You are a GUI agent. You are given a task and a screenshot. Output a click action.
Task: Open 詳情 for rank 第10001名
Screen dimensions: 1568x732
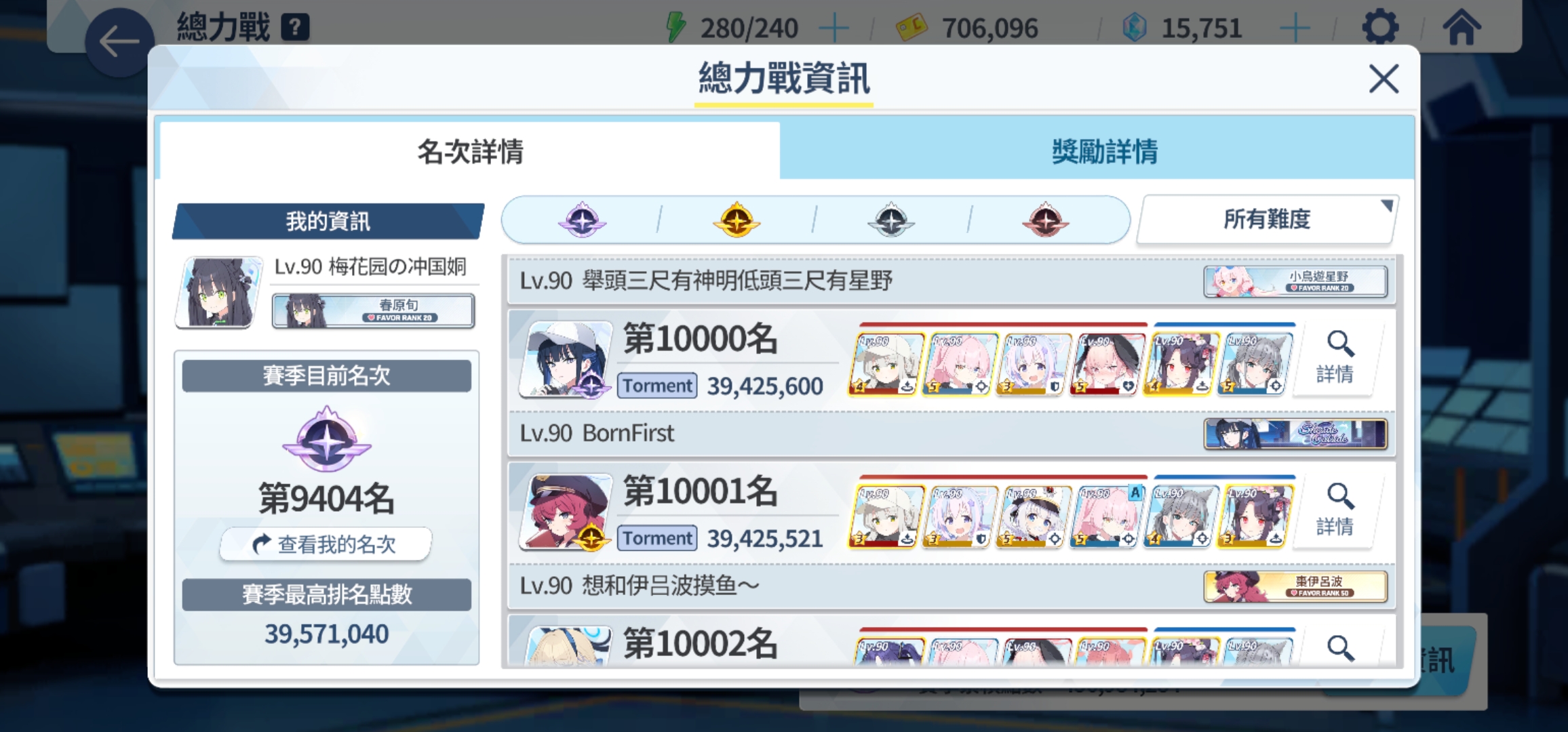point(1336,510)
